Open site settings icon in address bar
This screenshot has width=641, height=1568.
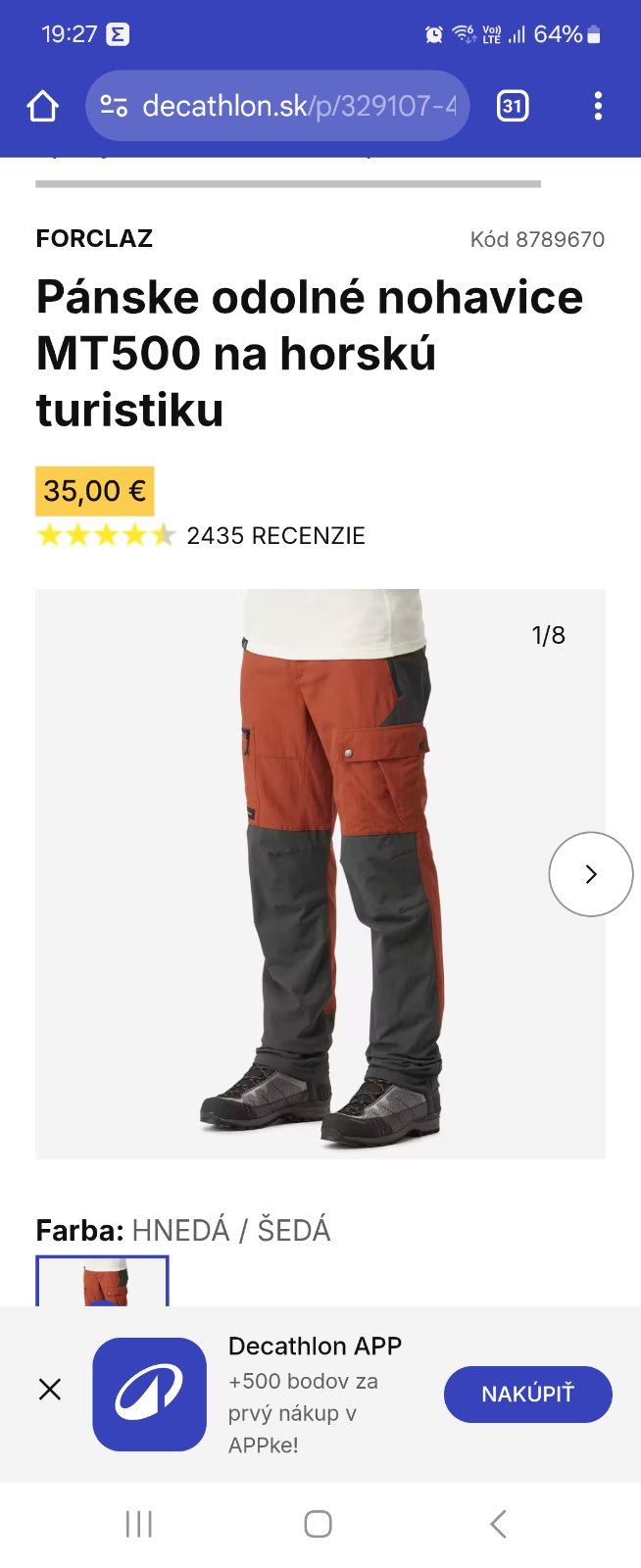(114, 106)
